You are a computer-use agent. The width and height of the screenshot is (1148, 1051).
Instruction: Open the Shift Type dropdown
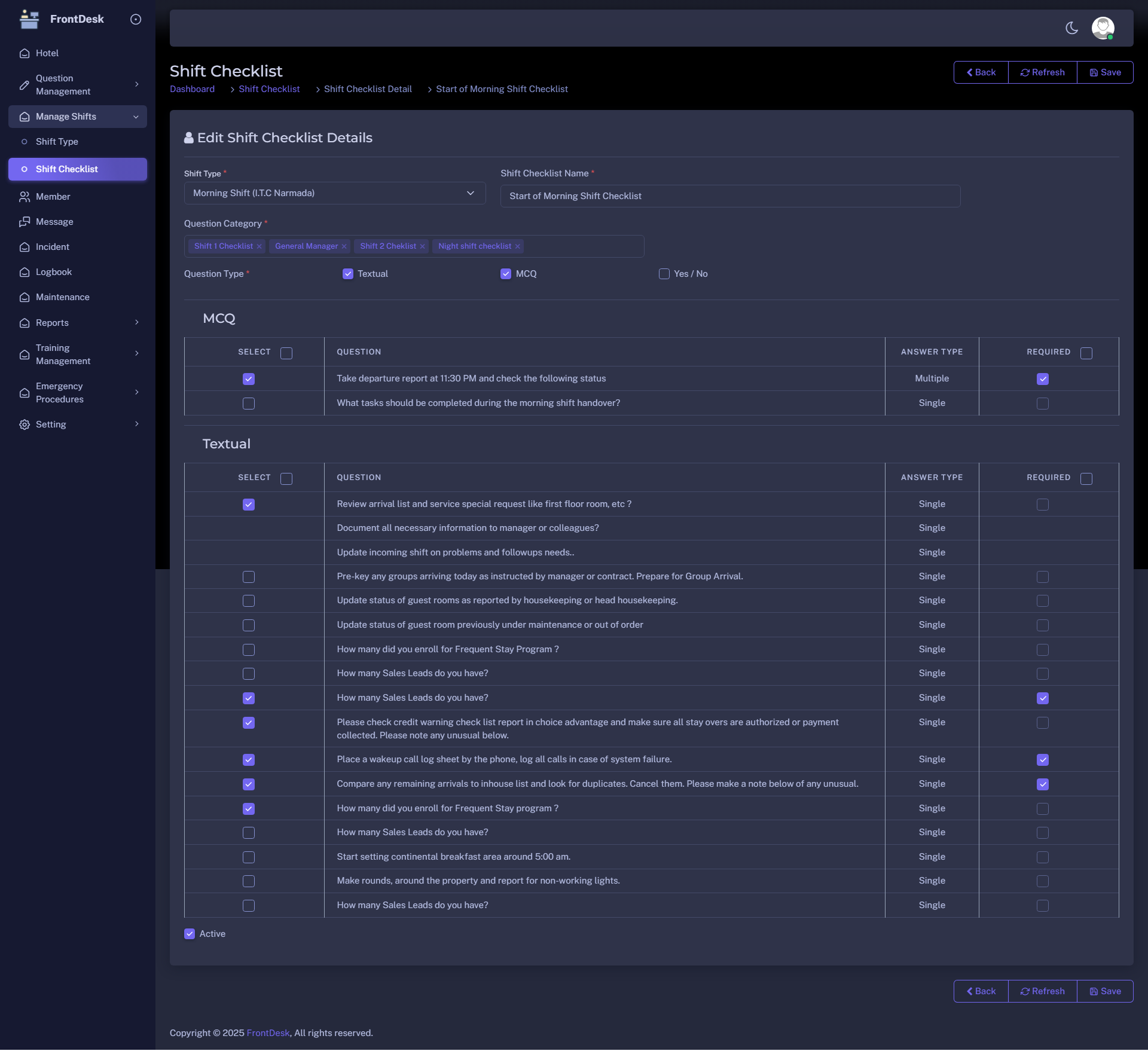(335, 193)
